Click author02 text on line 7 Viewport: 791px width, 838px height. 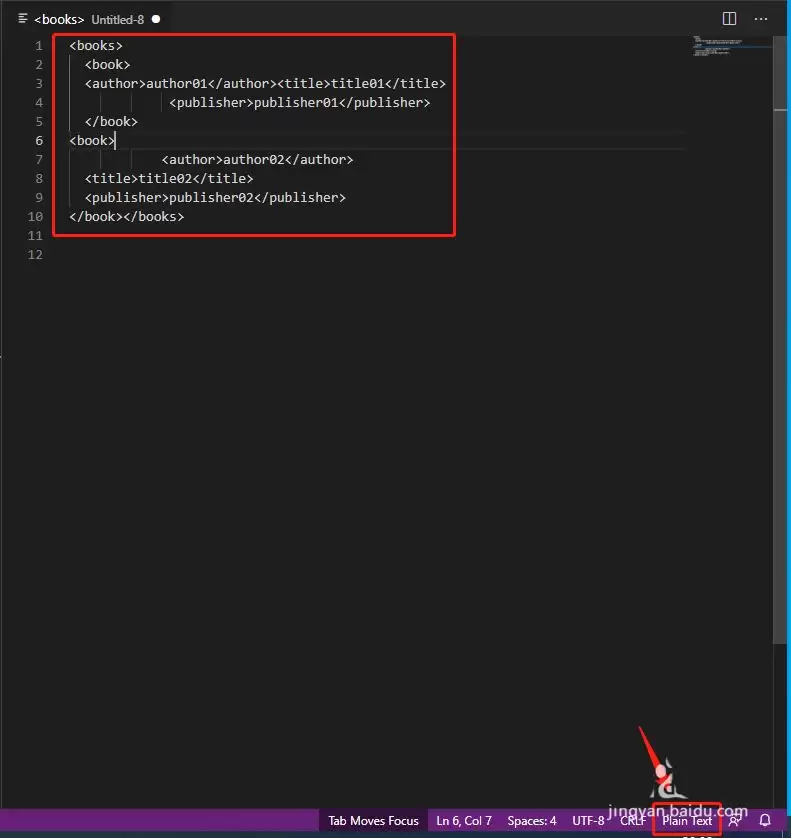click(254, 160)
